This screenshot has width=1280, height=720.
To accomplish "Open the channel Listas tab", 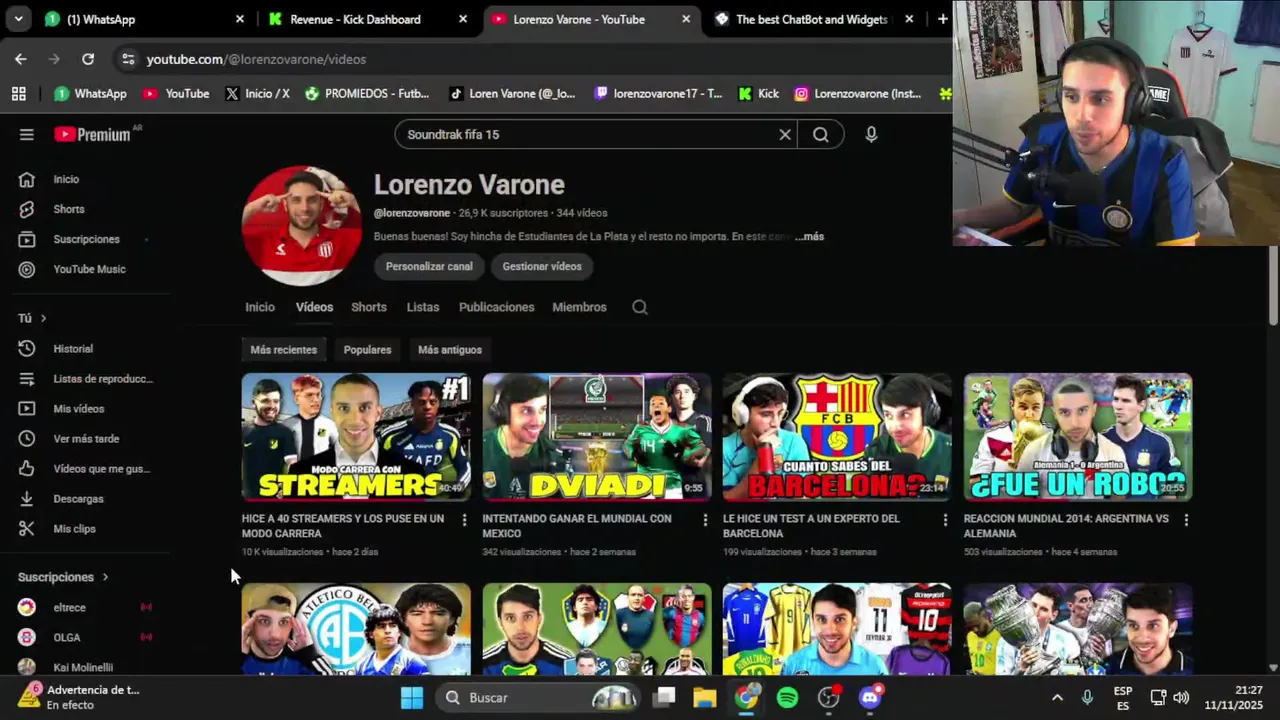I will [x=423, y=307].
